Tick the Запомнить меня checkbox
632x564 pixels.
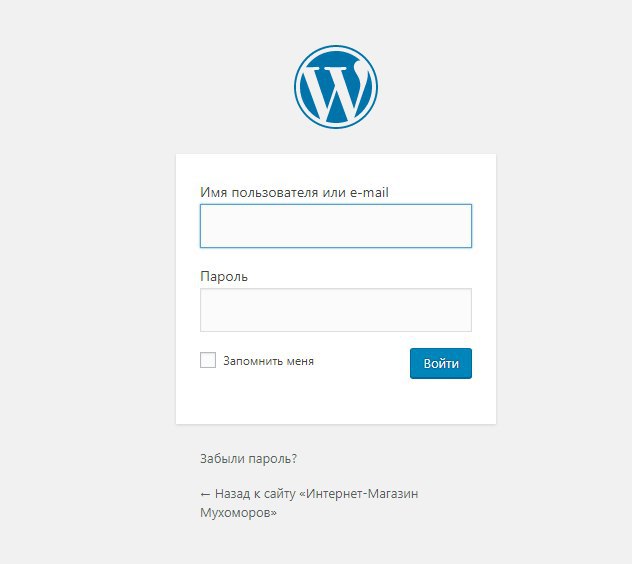208,360
